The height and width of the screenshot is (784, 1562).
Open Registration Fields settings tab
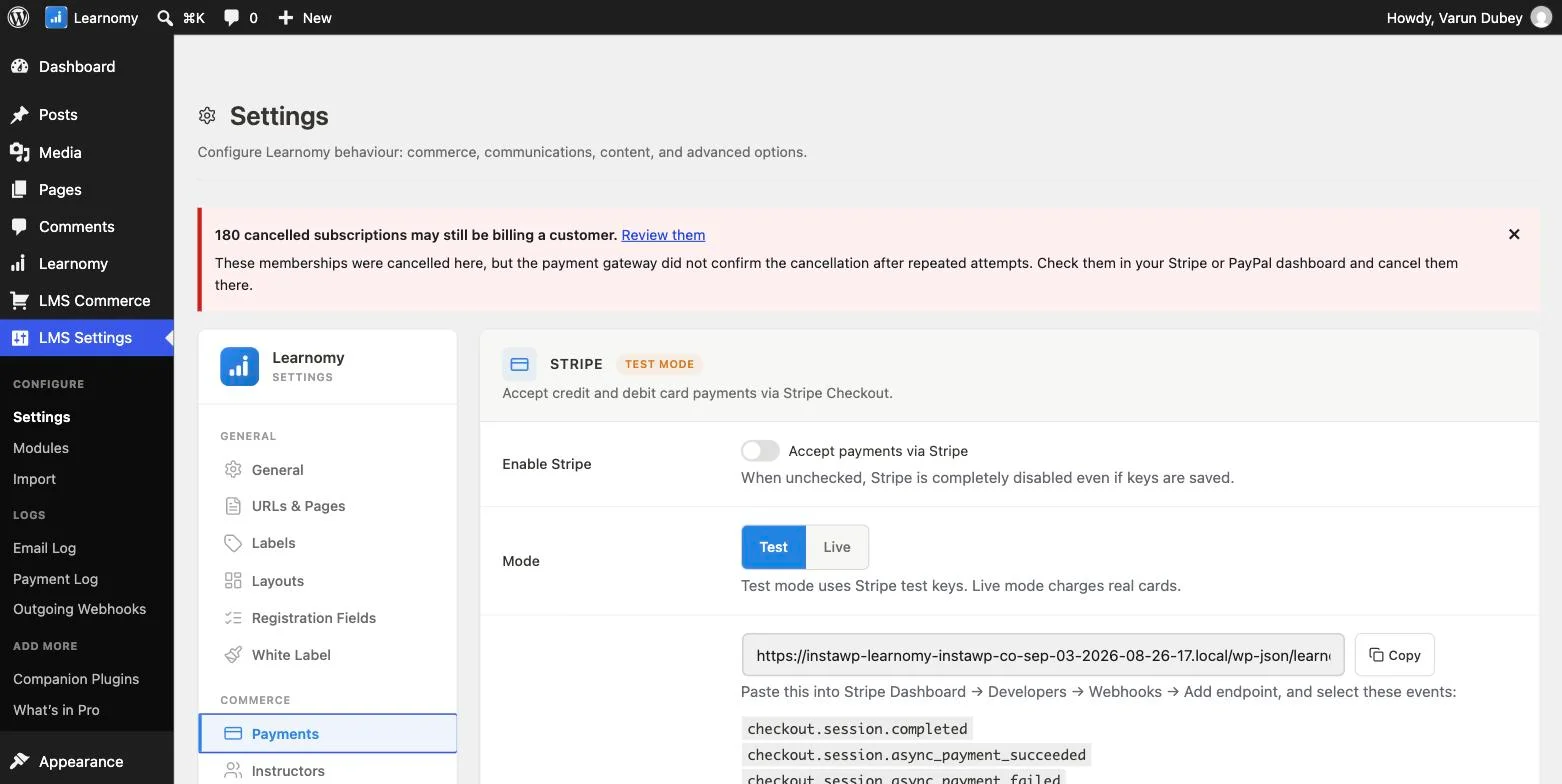pyautogui.click(x=327, y=618)
